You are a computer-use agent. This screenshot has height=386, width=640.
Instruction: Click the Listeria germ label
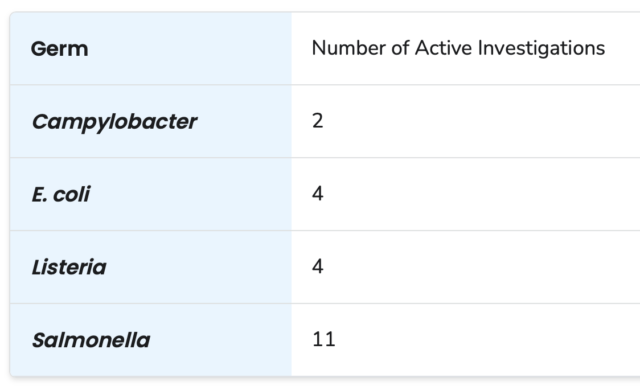69,267
